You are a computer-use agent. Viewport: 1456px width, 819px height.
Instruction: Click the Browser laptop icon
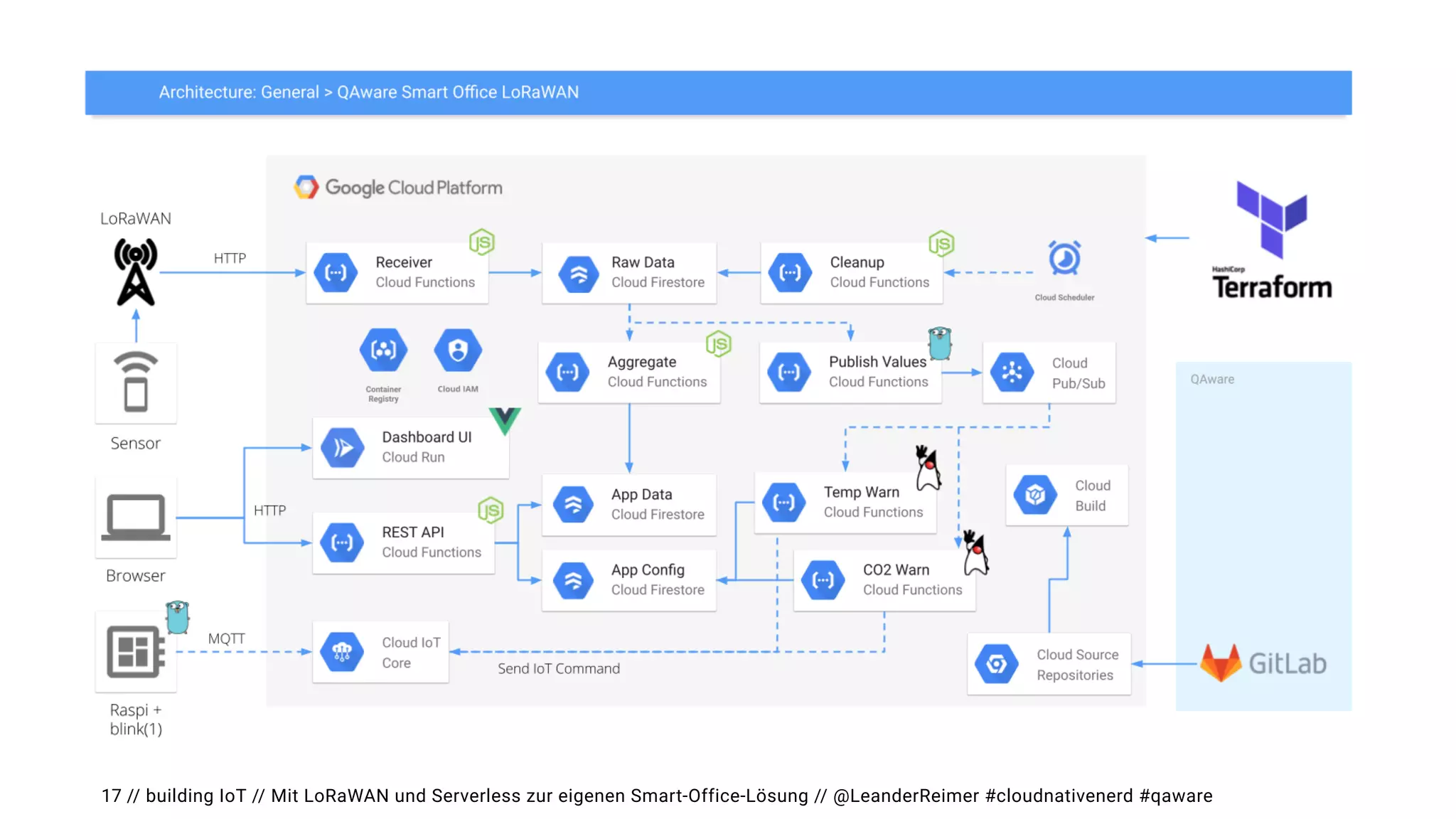(x=136, y=517)
